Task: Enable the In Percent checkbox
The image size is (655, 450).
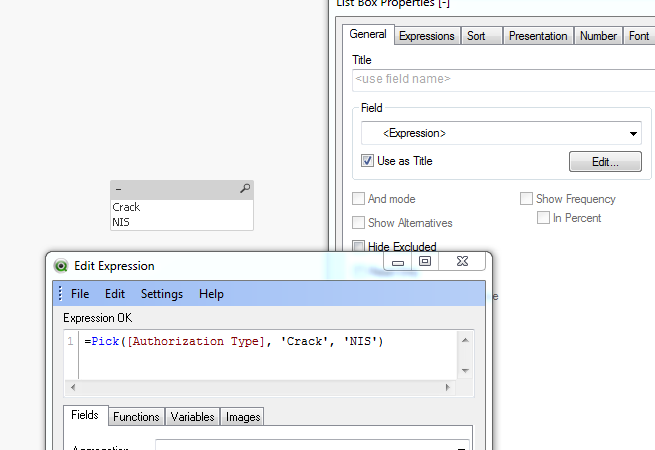Action: [x=543, y=218]
